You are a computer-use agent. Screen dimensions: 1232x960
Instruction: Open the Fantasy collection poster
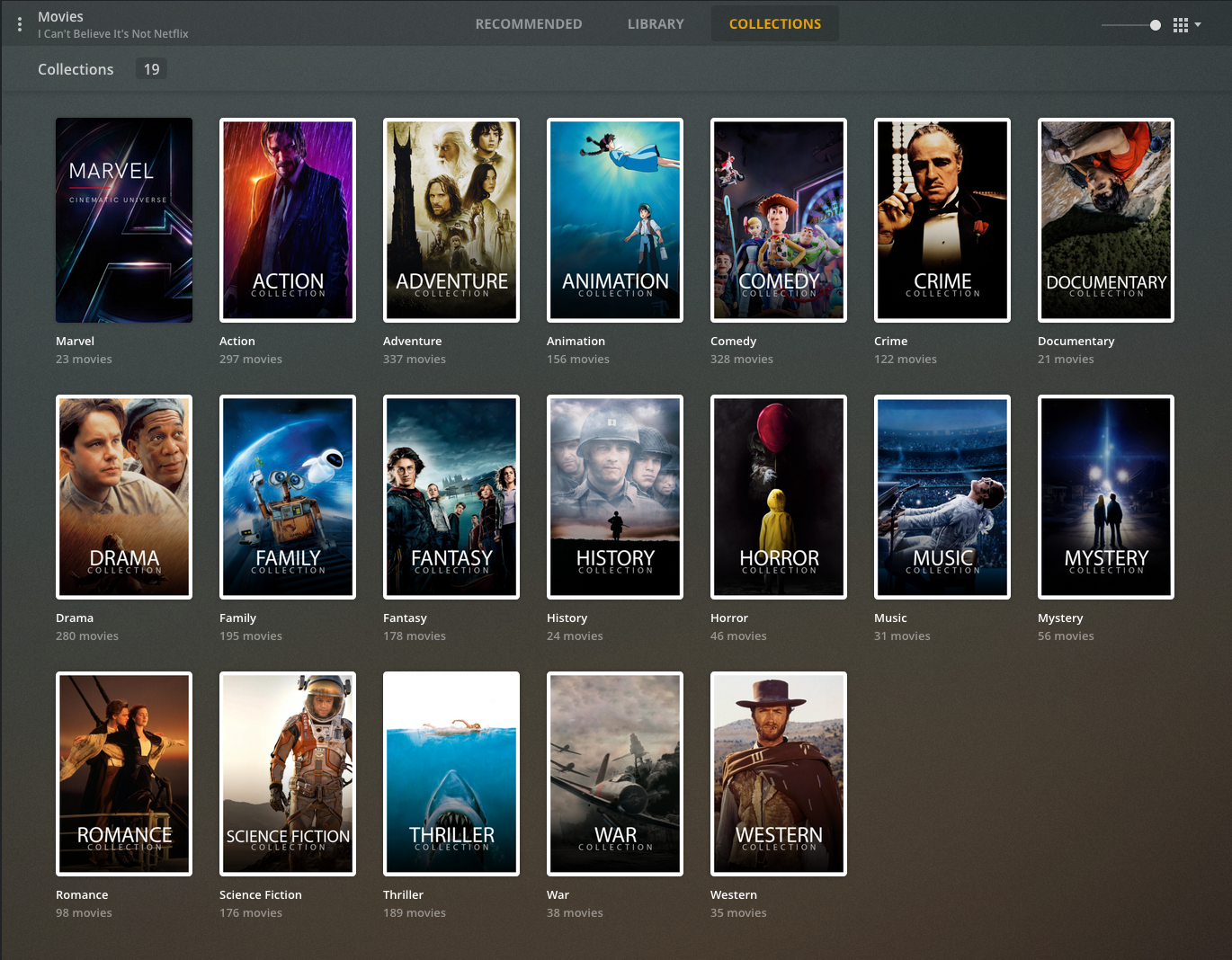coord(451,497)
